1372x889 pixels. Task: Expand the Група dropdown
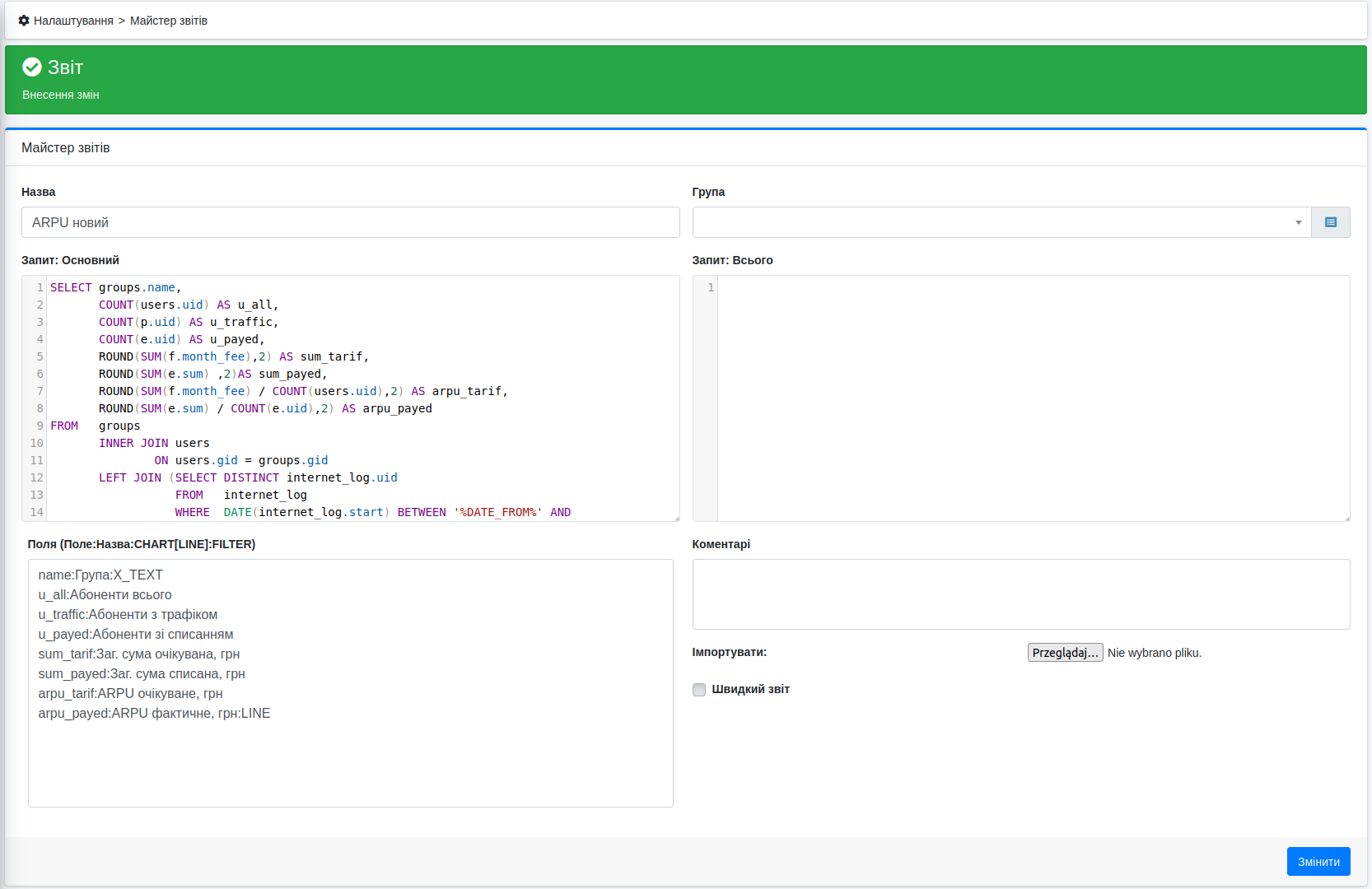[x=1001, y=222]
